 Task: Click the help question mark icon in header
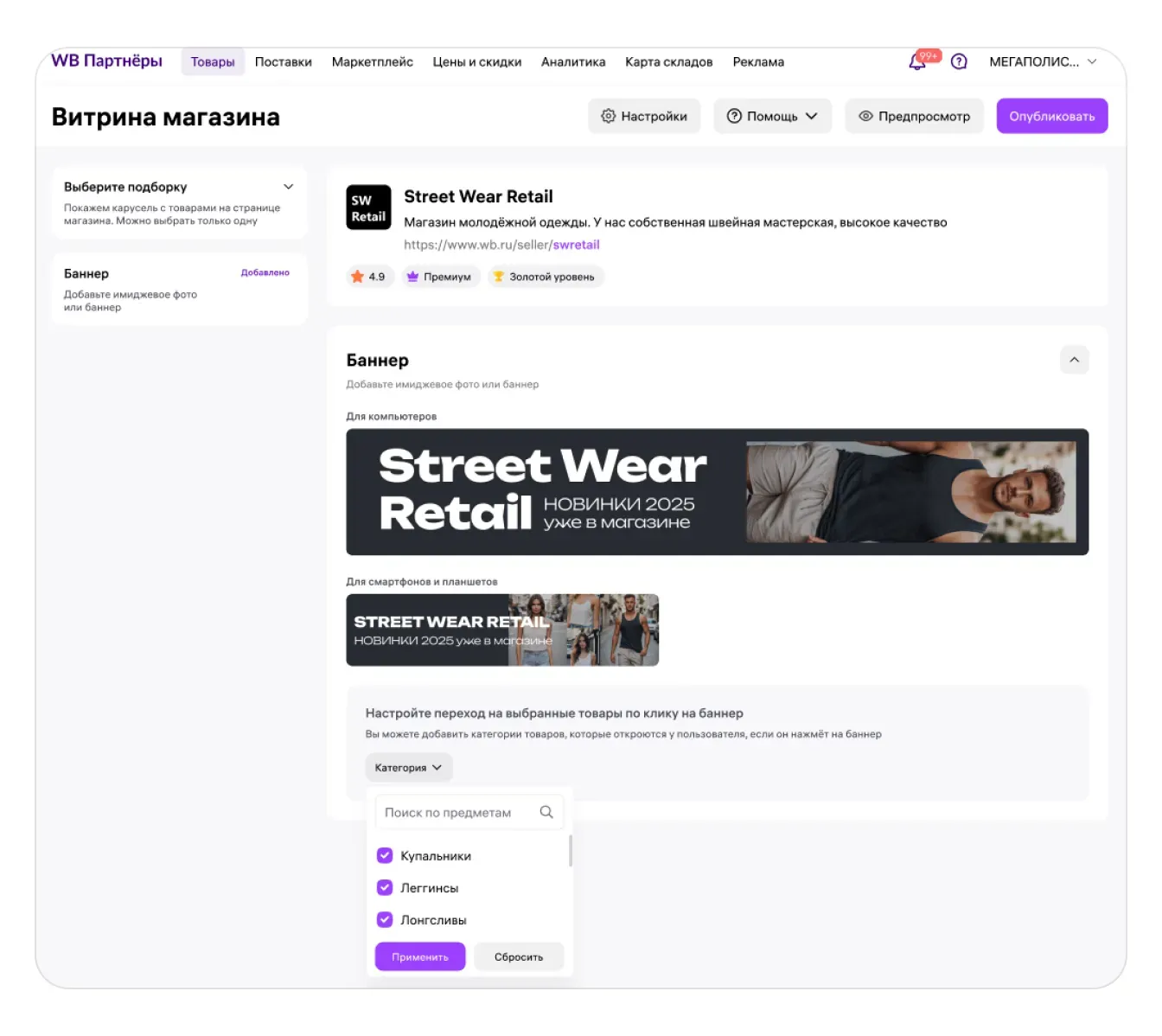tap(959, 62)
